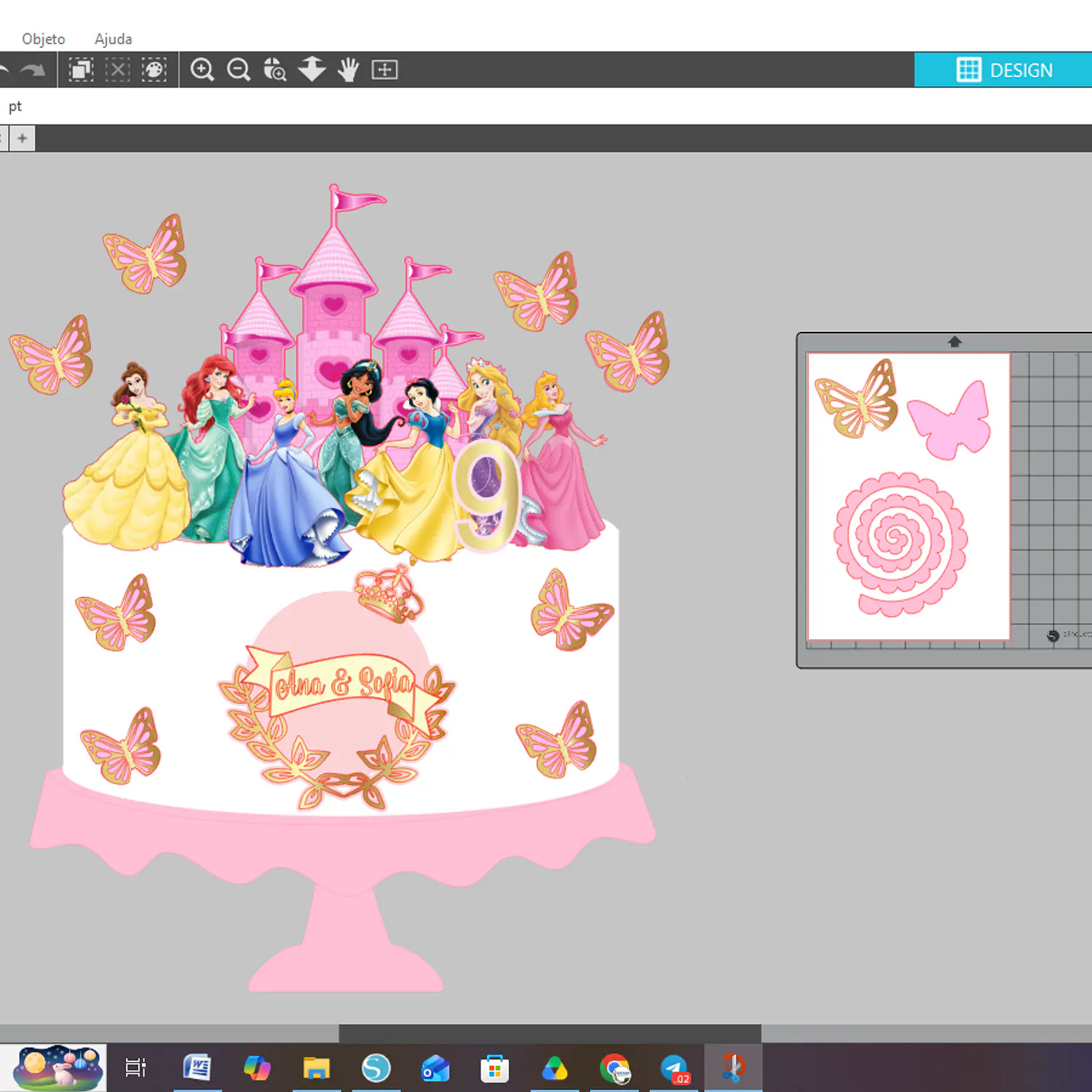Open Google Chrome from the taskbar
The width and height of the screenshot is (1092, 1092).
click(614, 1068)
